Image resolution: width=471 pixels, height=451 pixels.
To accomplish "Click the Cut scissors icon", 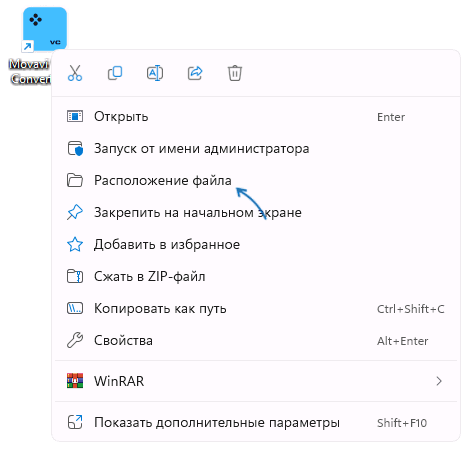I will coord(75,73).
